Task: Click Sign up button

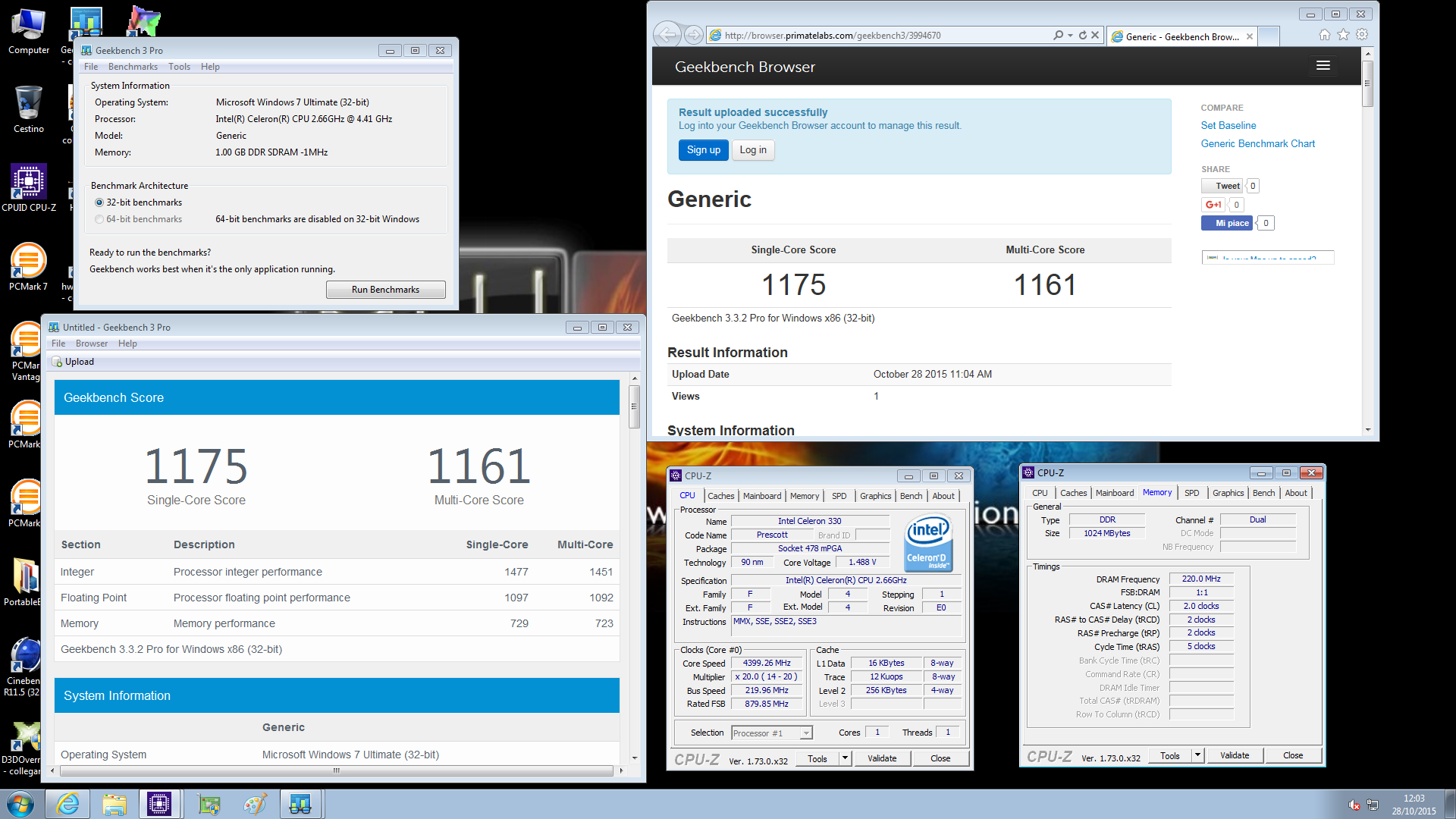Action: (704, 150)
